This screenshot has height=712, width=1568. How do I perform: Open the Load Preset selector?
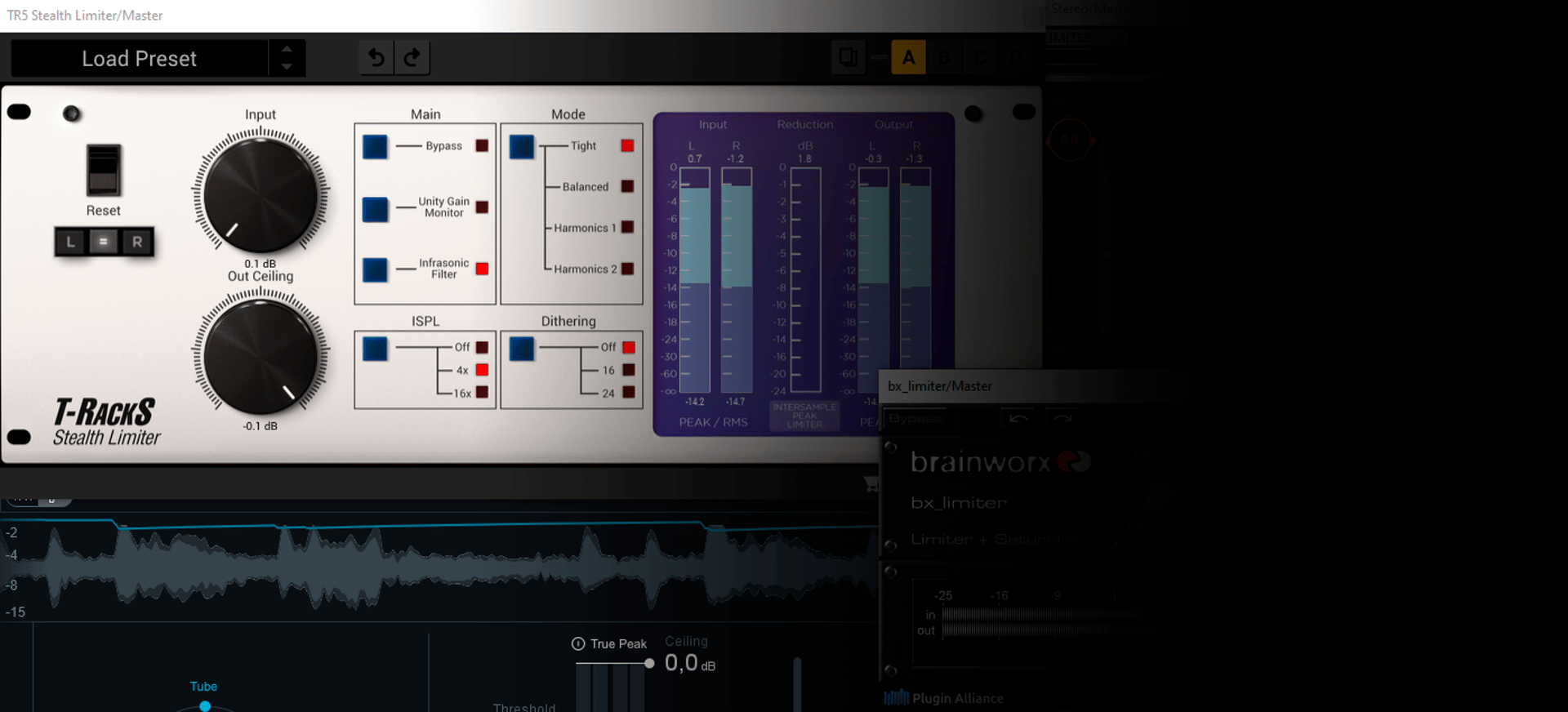[x=140, y=59]
